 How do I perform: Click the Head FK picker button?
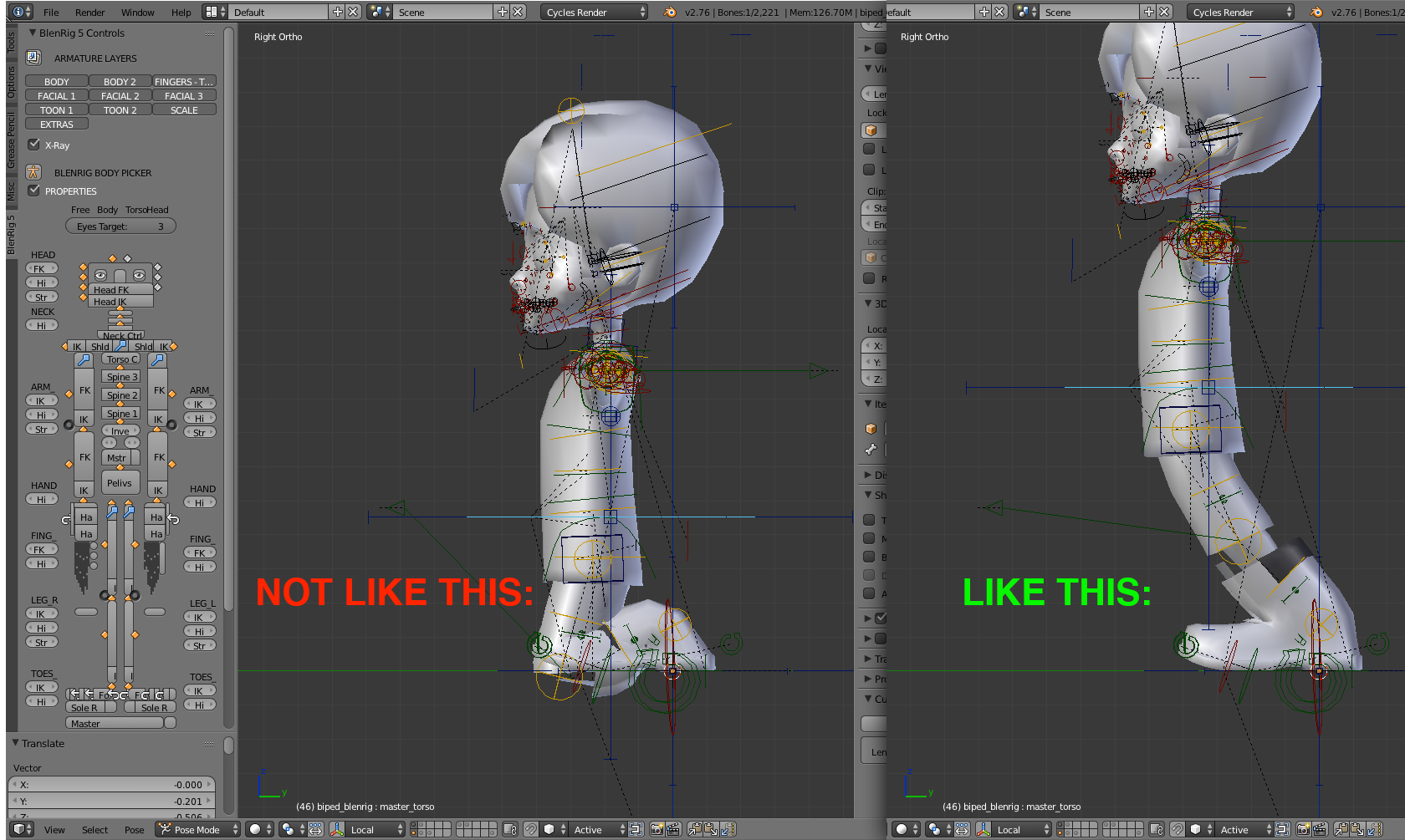click(x=120, y=289)
